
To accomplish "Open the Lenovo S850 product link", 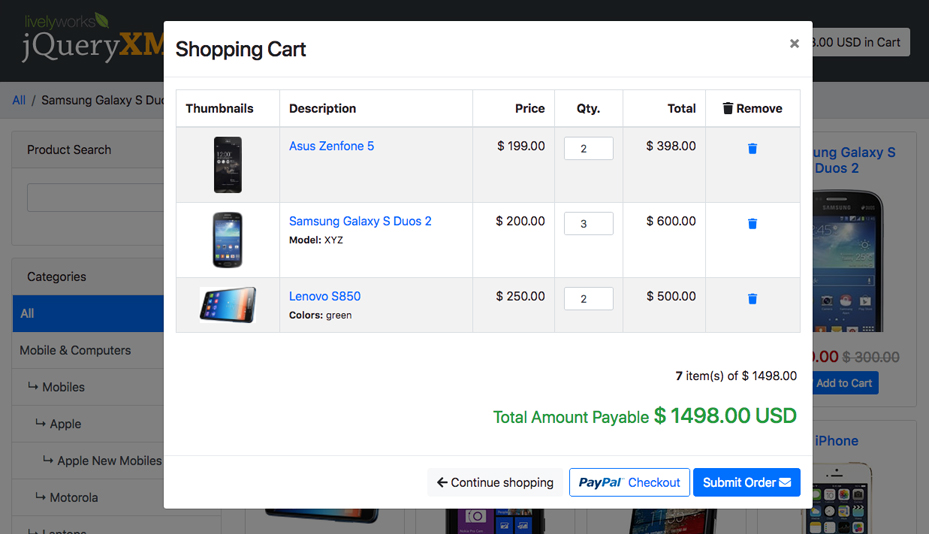I will click(325, 296).
